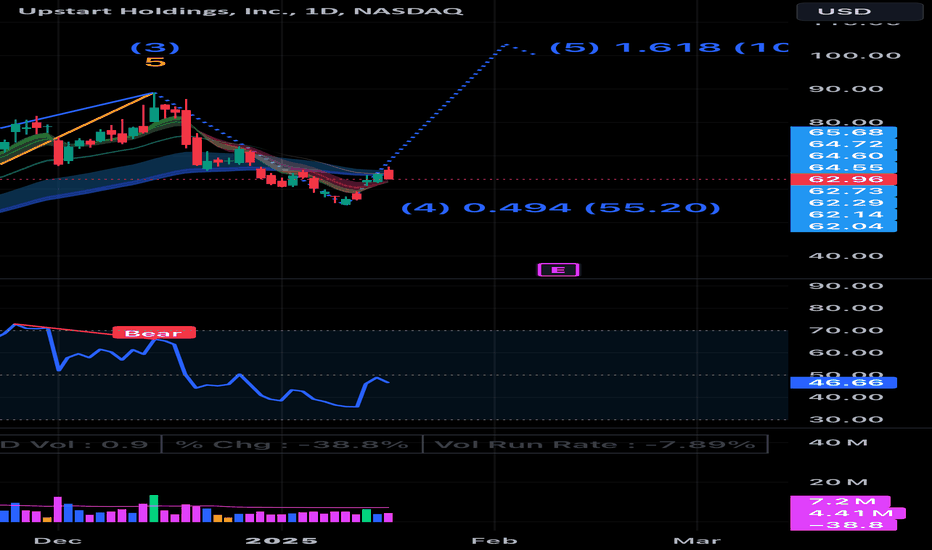This screenshot has width=932, height=550.
Task: Click the '(5) 1.618' projection label
Action: pos(669,48)
